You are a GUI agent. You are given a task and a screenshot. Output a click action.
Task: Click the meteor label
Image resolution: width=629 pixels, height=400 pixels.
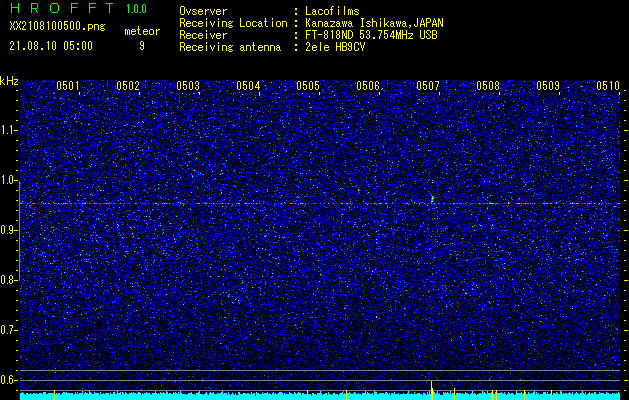pyautogui.click(x=142, y=31)
